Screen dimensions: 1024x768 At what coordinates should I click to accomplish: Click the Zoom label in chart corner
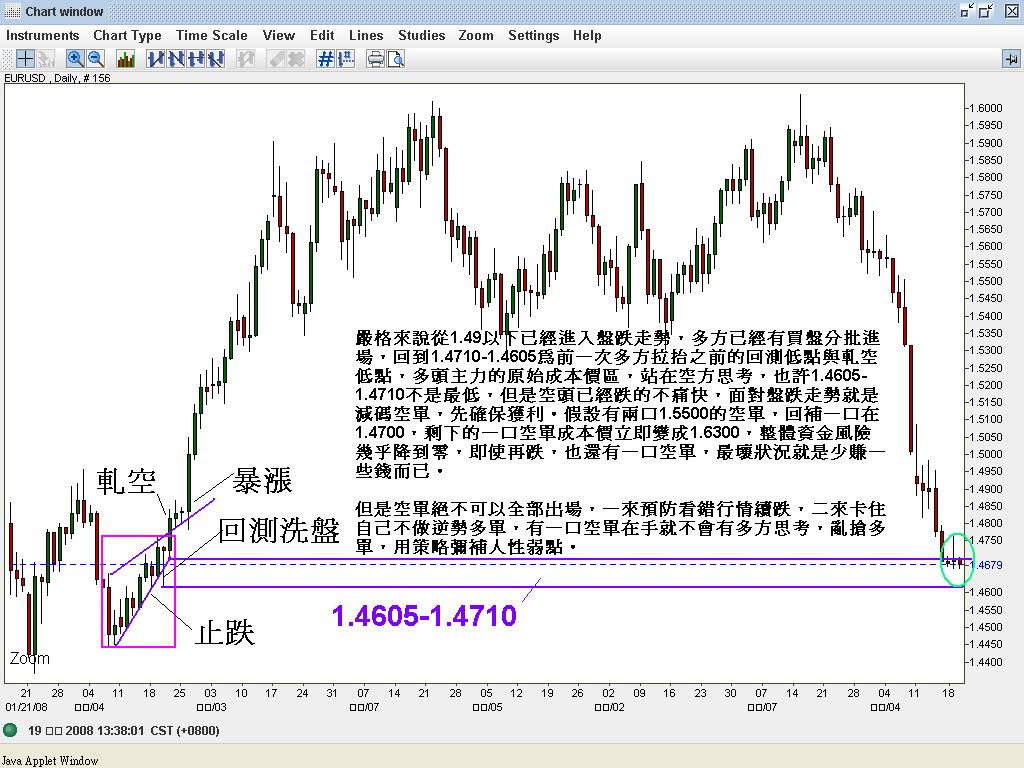[29, 658]
